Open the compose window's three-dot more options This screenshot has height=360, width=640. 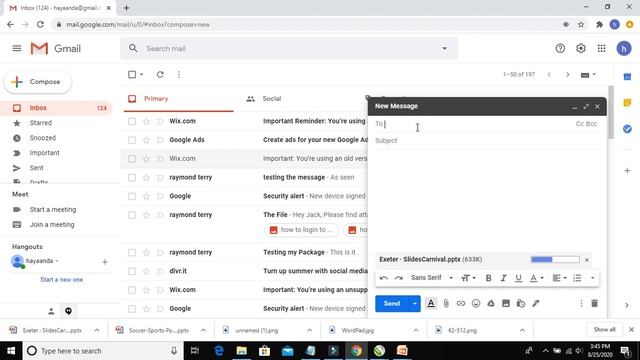(x=581, y=303)
